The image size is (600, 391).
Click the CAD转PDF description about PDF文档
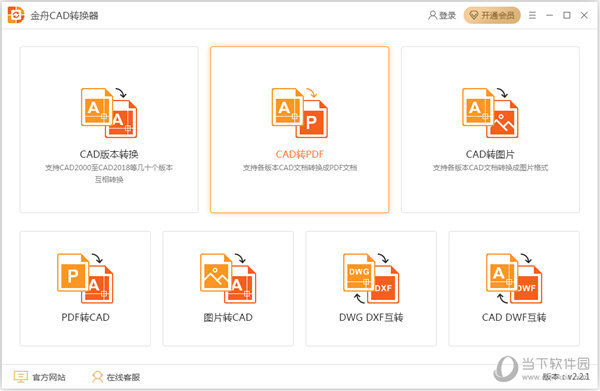click(x=300, y=168)
